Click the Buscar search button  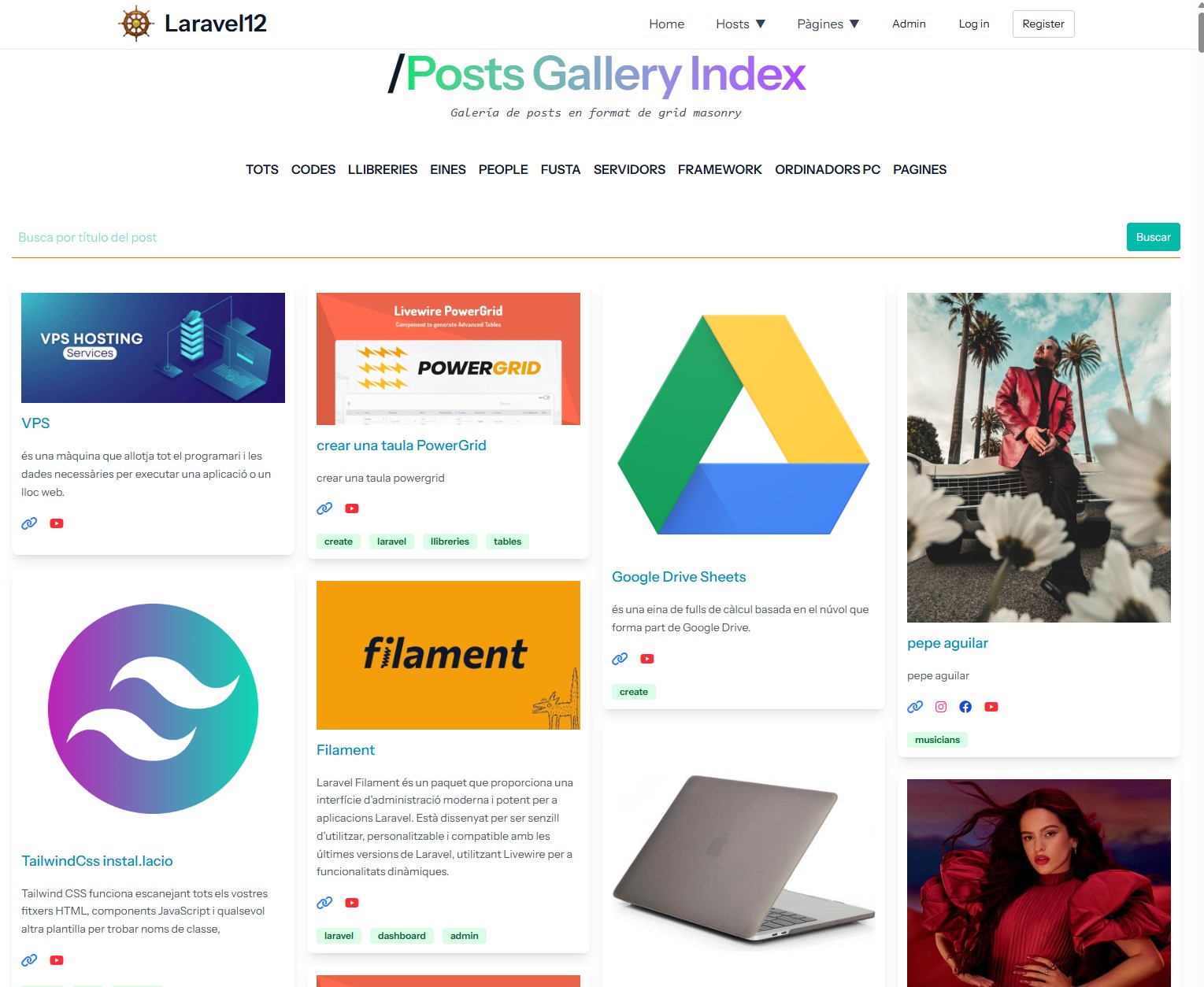(1153, 237)
